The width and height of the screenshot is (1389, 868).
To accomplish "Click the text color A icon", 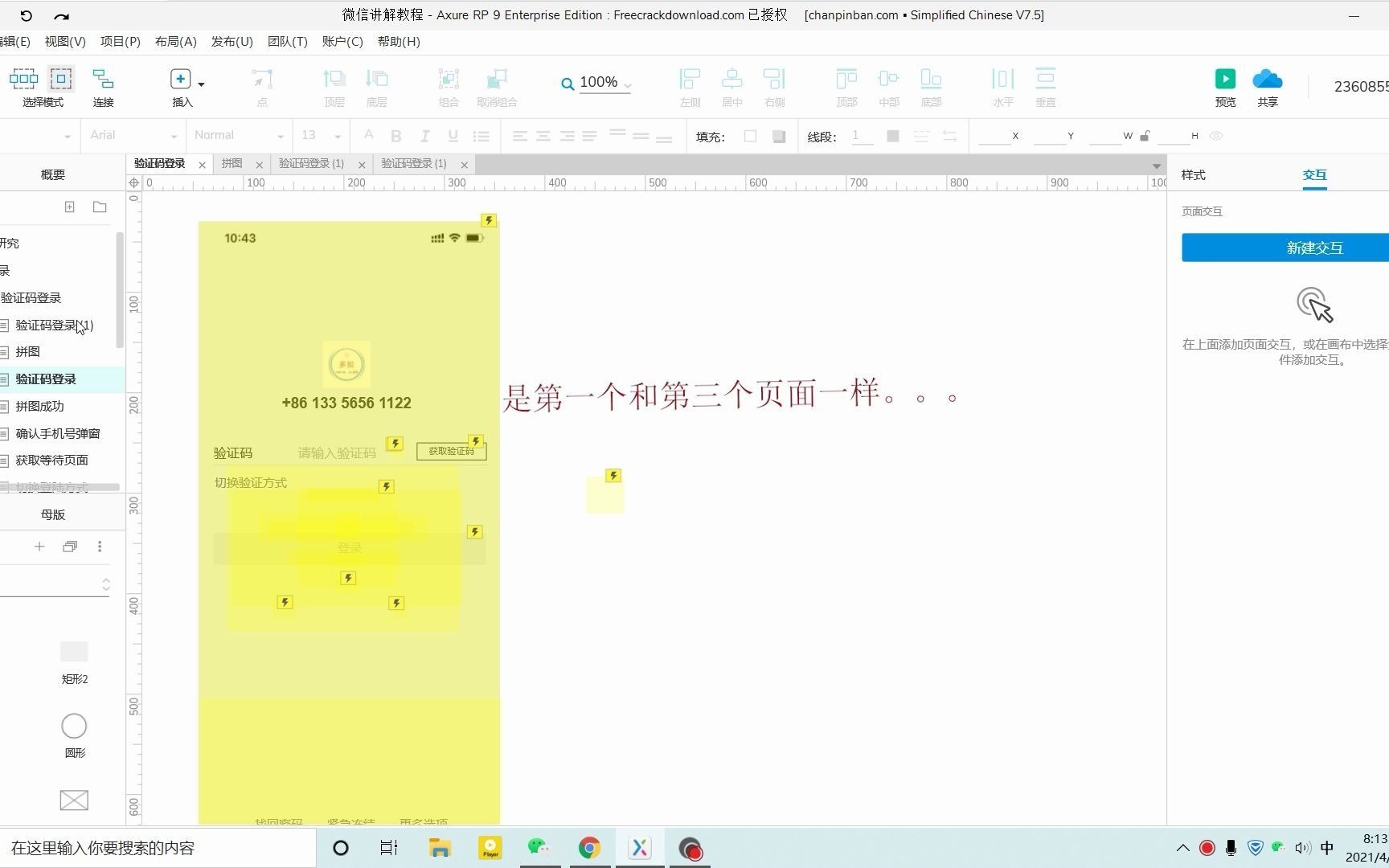I will (x=368, y=135).
